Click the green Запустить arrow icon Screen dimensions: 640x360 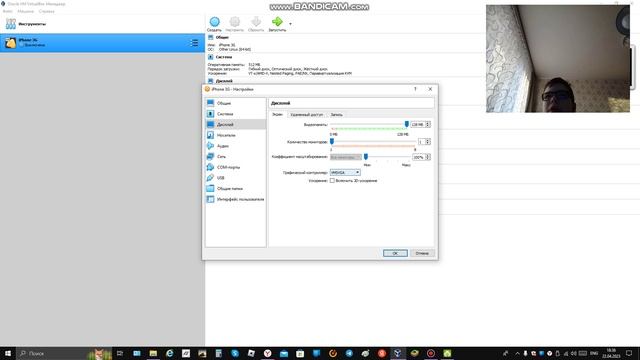click(277, 22)
